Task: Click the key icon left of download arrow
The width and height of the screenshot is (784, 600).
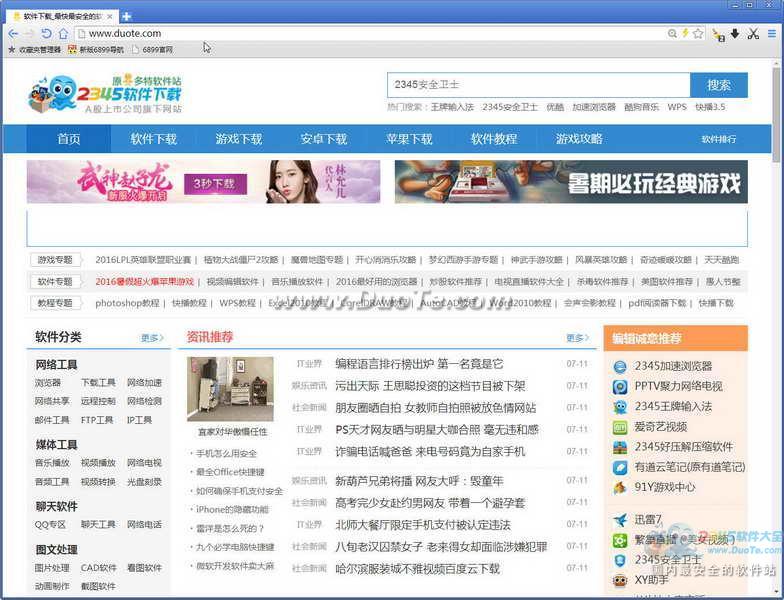Action: coord(718,34)
